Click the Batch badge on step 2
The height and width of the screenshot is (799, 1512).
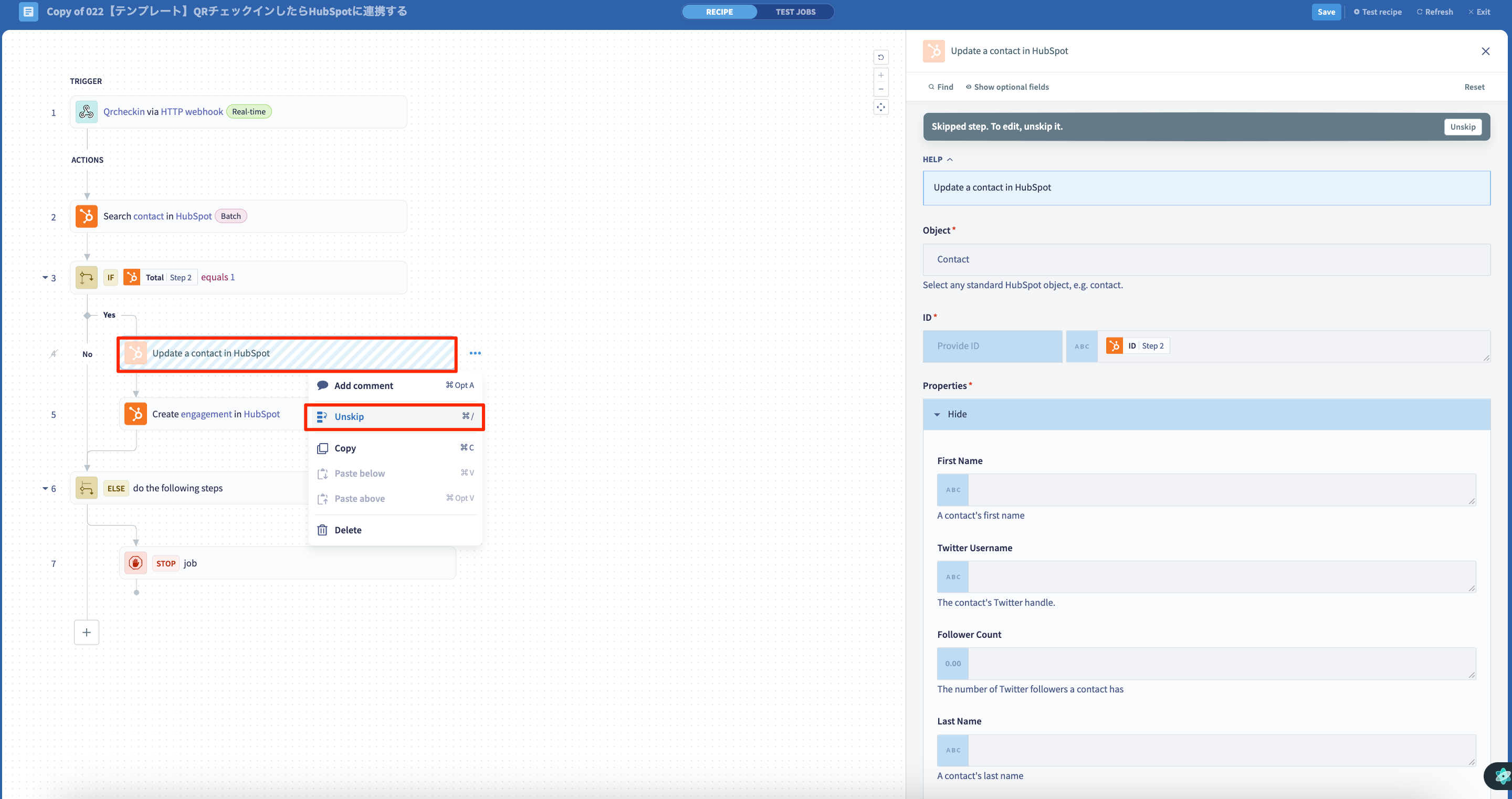click(230, 216)
